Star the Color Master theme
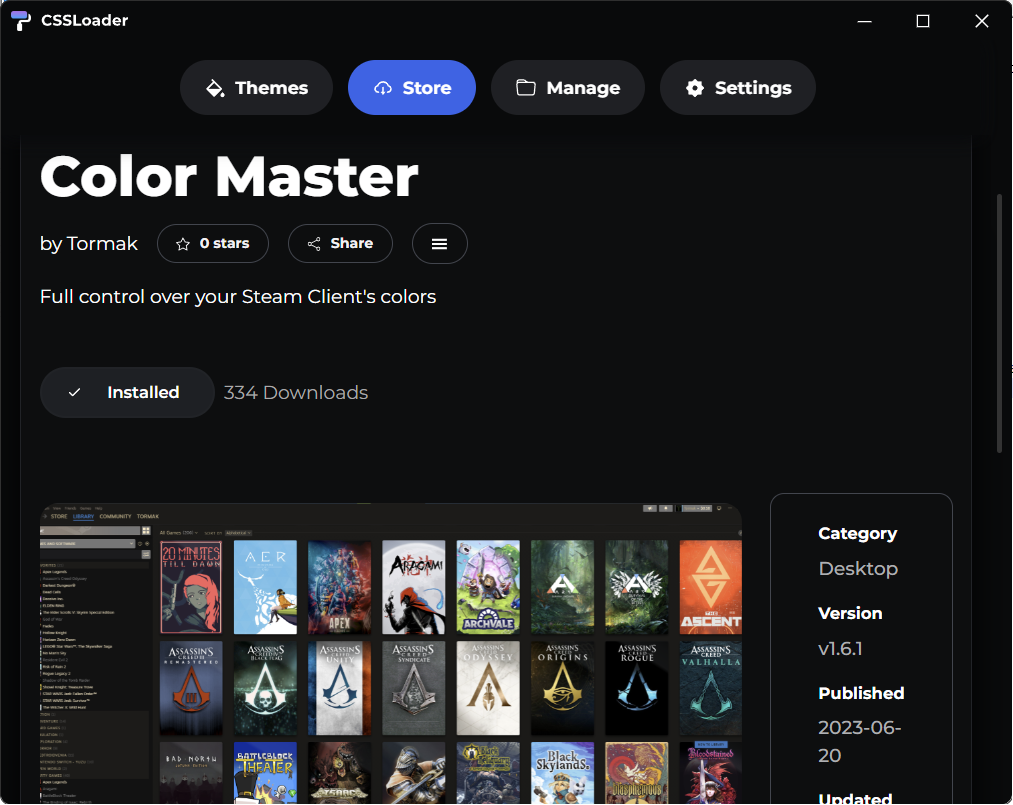1013x805 pixels. click(x=213, y=244)
